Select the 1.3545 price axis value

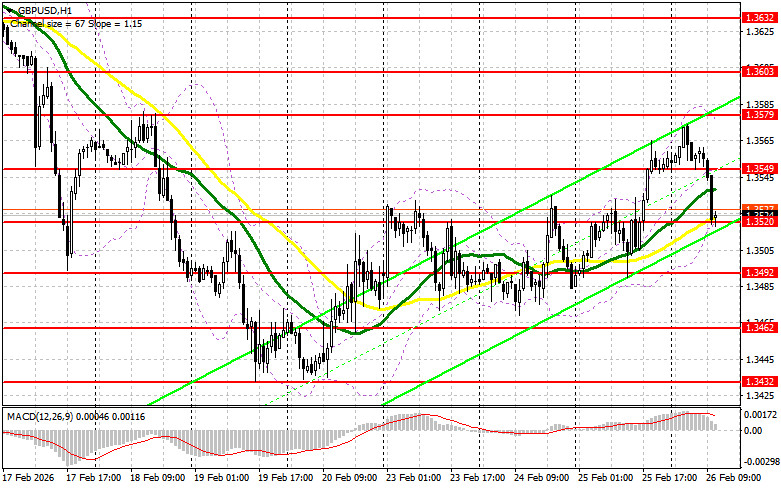(760, 178)
